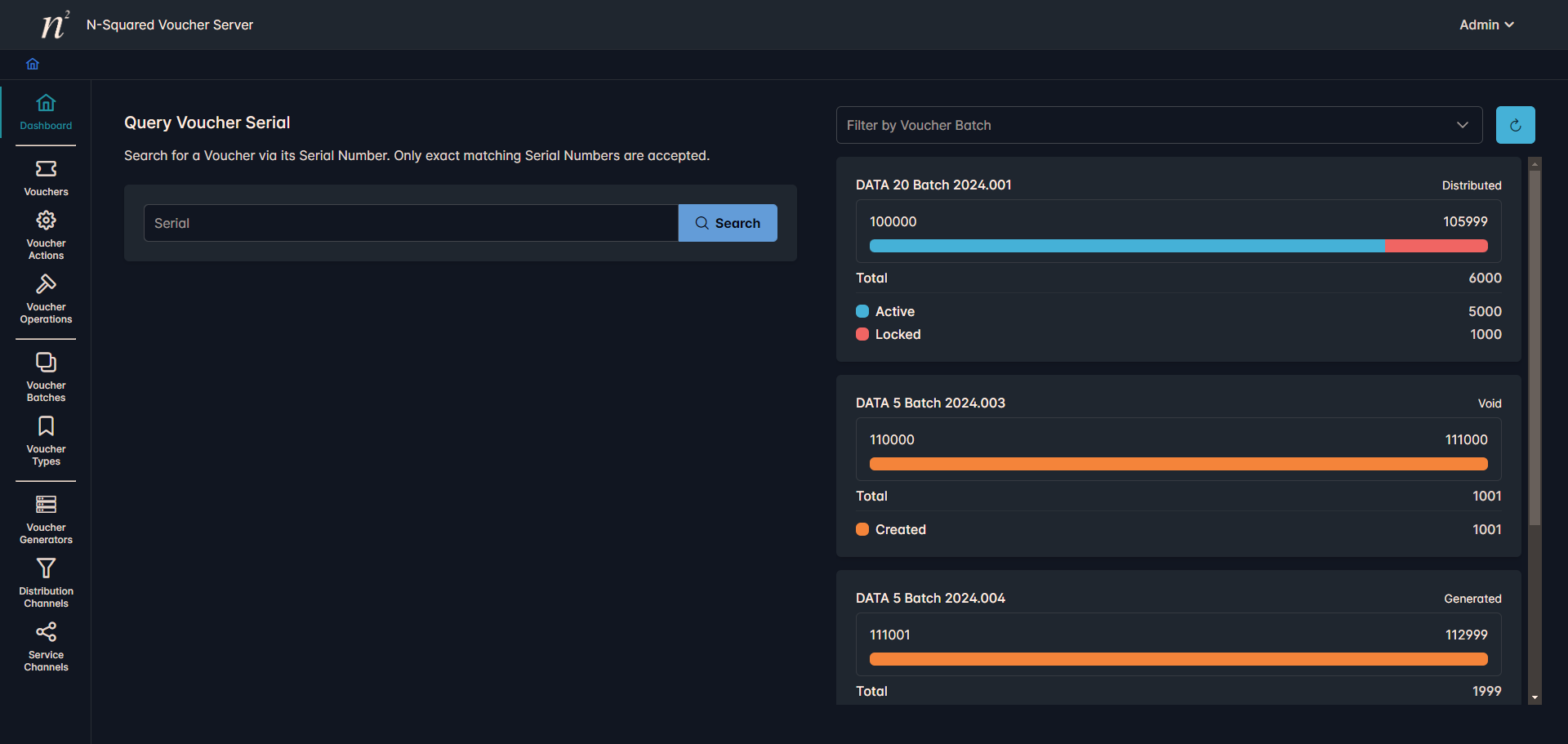Click the breadcrumb home icon

pos(33,64)
